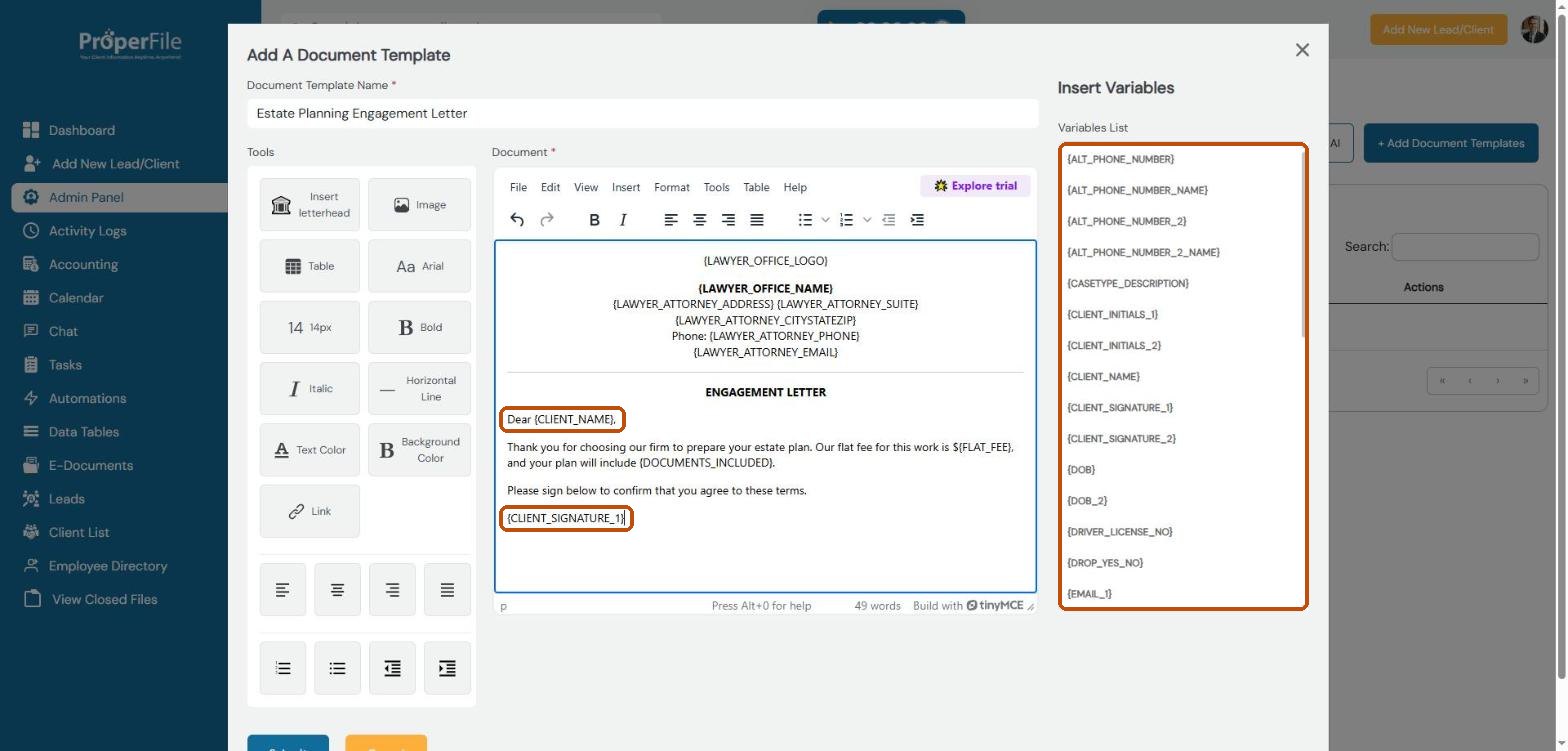Align right using Tools panel button
The image size is (1568, 751).
tap(392, 590)
